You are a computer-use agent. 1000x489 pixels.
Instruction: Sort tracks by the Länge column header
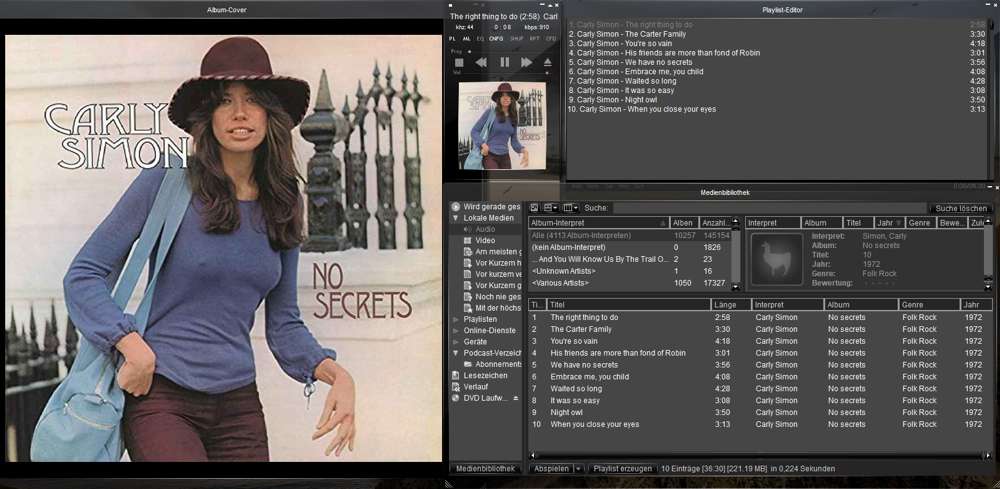728,305
